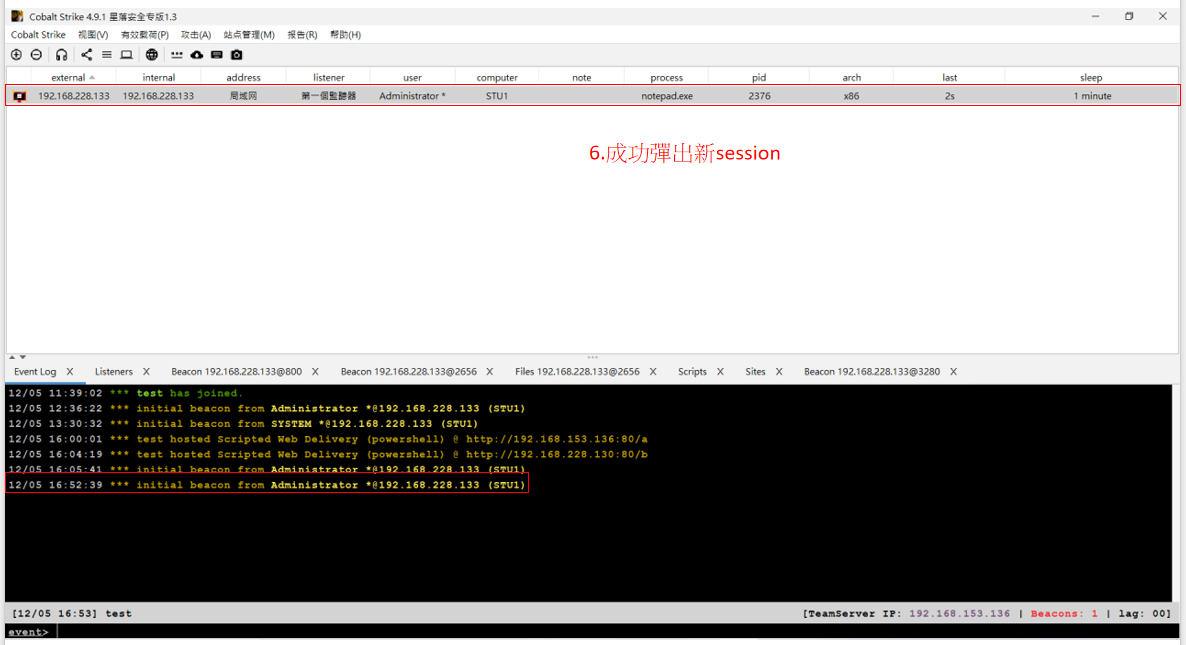Open the web log globe icon
The image size is (1186, 645).
pyautogui.click(x=151, y=54)
